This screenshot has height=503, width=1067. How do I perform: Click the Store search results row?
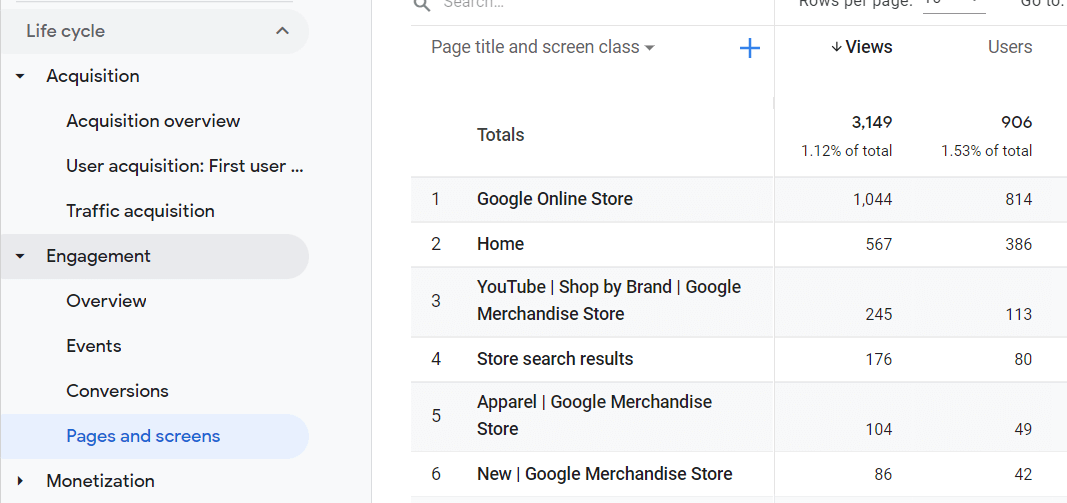click(555, 359)
